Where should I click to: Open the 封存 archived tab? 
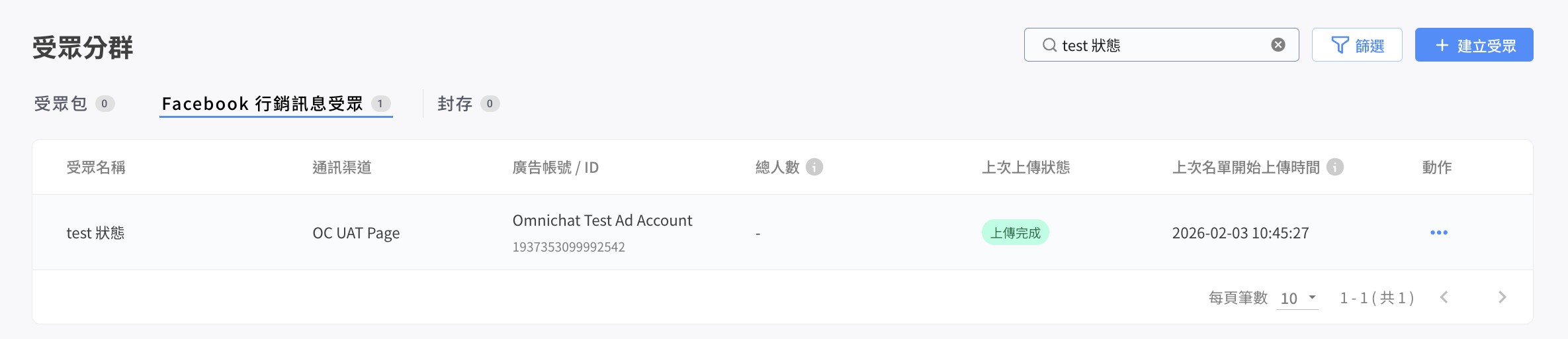[455, 104]
